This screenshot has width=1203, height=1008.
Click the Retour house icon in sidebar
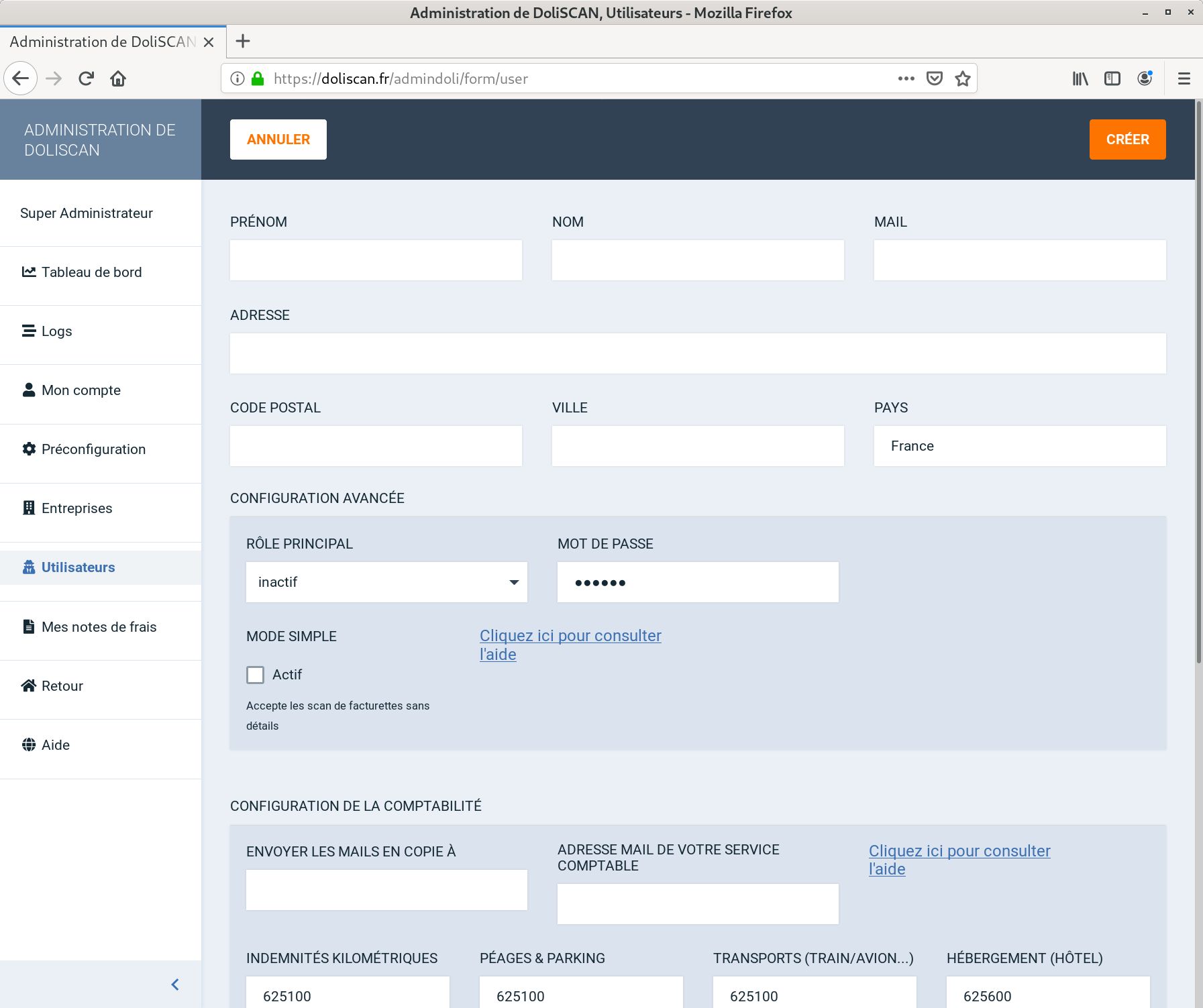coord(28,686)
